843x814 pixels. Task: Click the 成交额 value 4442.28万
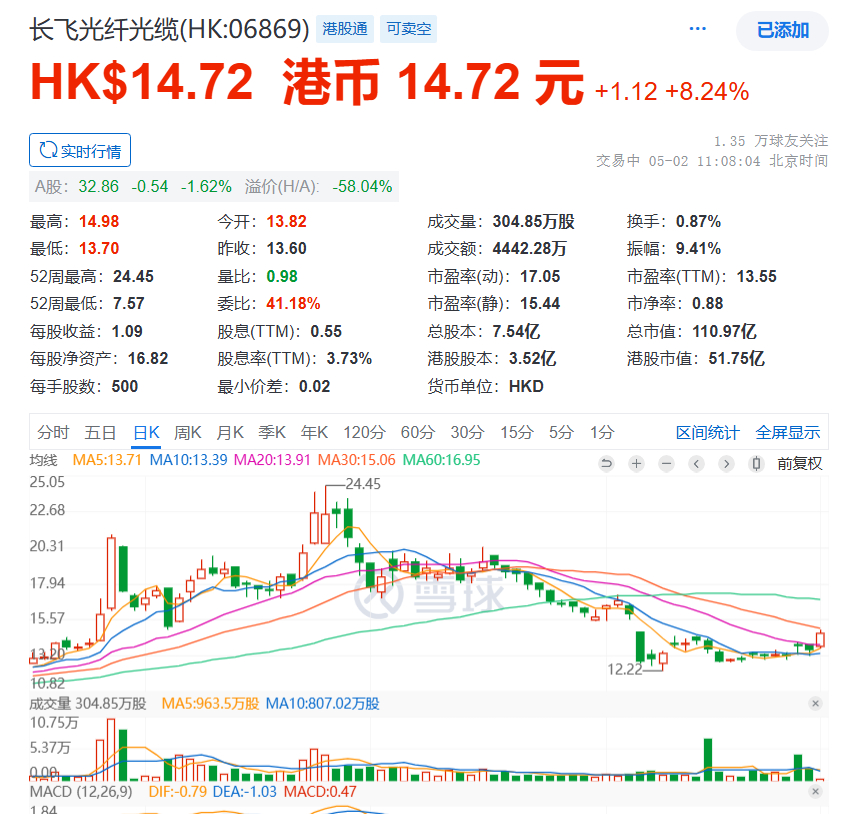point(530,248)
